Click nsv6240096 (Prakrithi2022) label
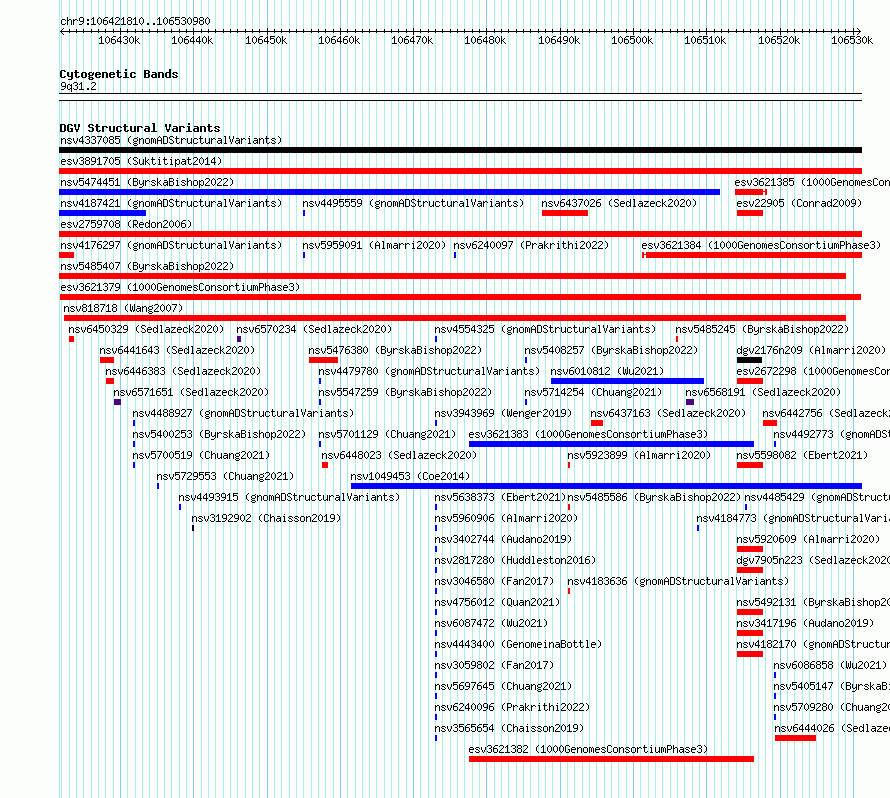Viewport: 890px width, 798px height. point(512,707)
